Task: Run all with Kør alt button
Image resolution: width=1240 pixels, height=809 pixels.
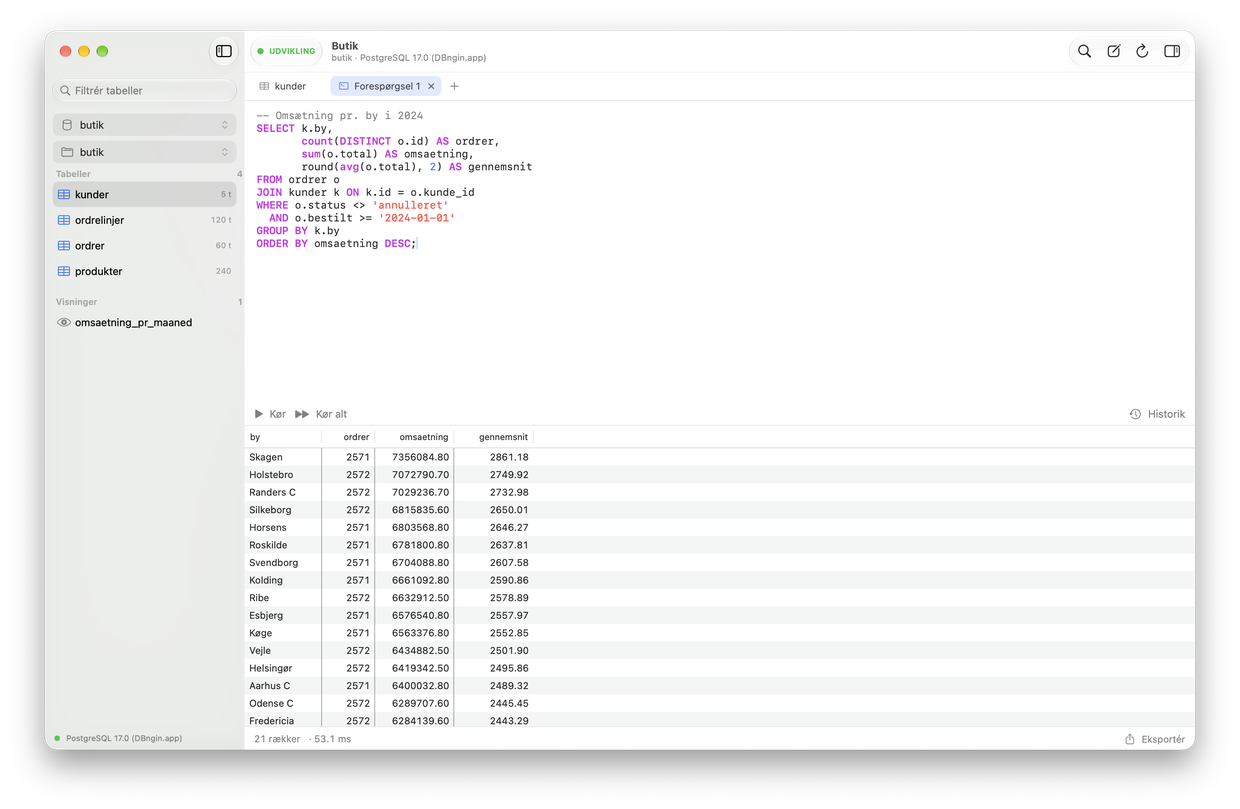Action: coord(321,414)
